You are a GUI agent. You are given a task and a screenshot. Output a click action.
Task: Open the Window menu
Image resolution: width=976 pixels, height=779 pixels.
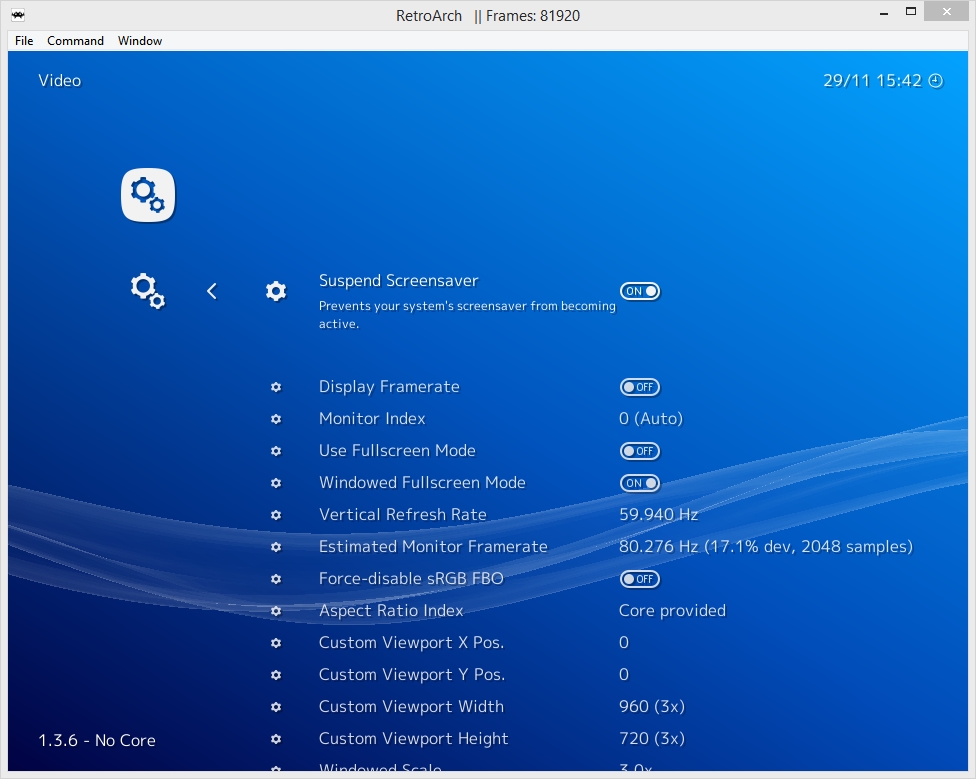(x=139, y=40)
